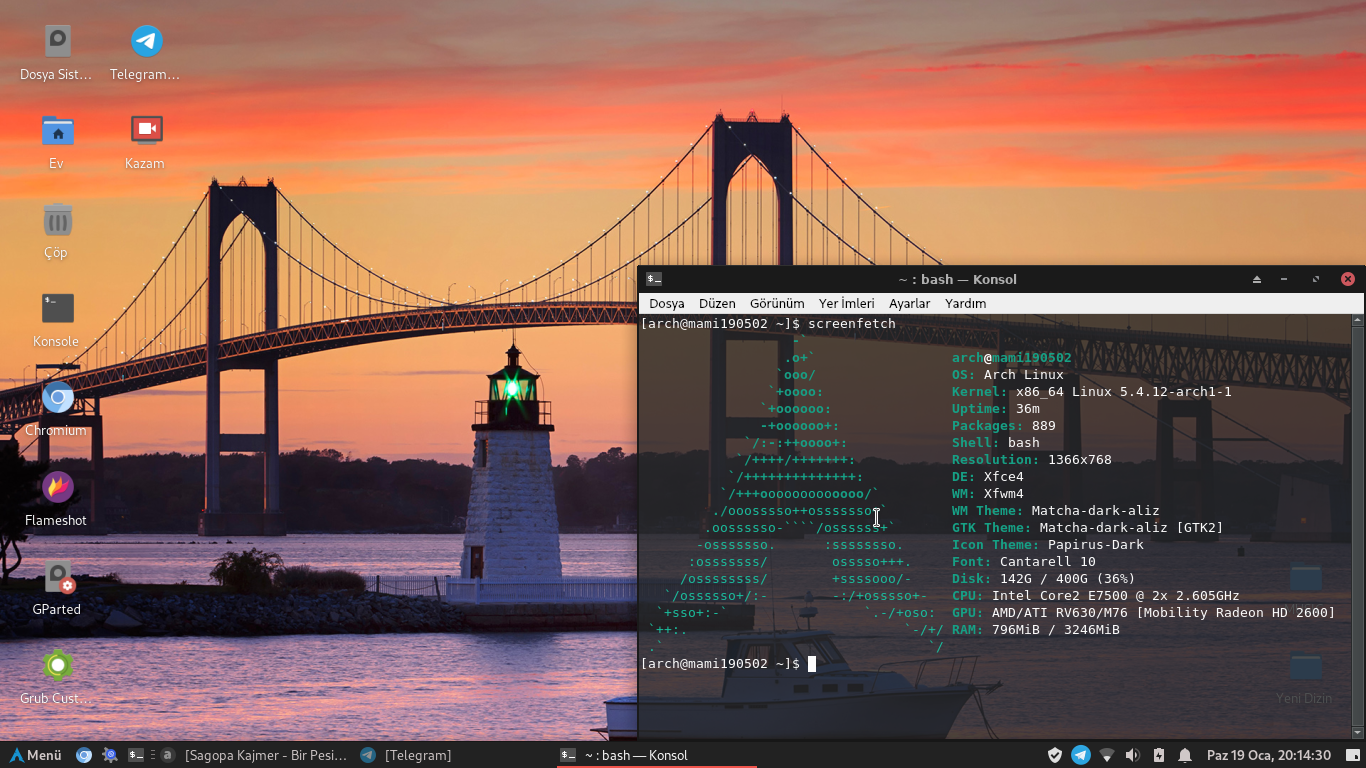The image size is (1366, 768).
Task: Click the GPU AMD/ATI RV630/M76 line
Action: [1144, 613]
